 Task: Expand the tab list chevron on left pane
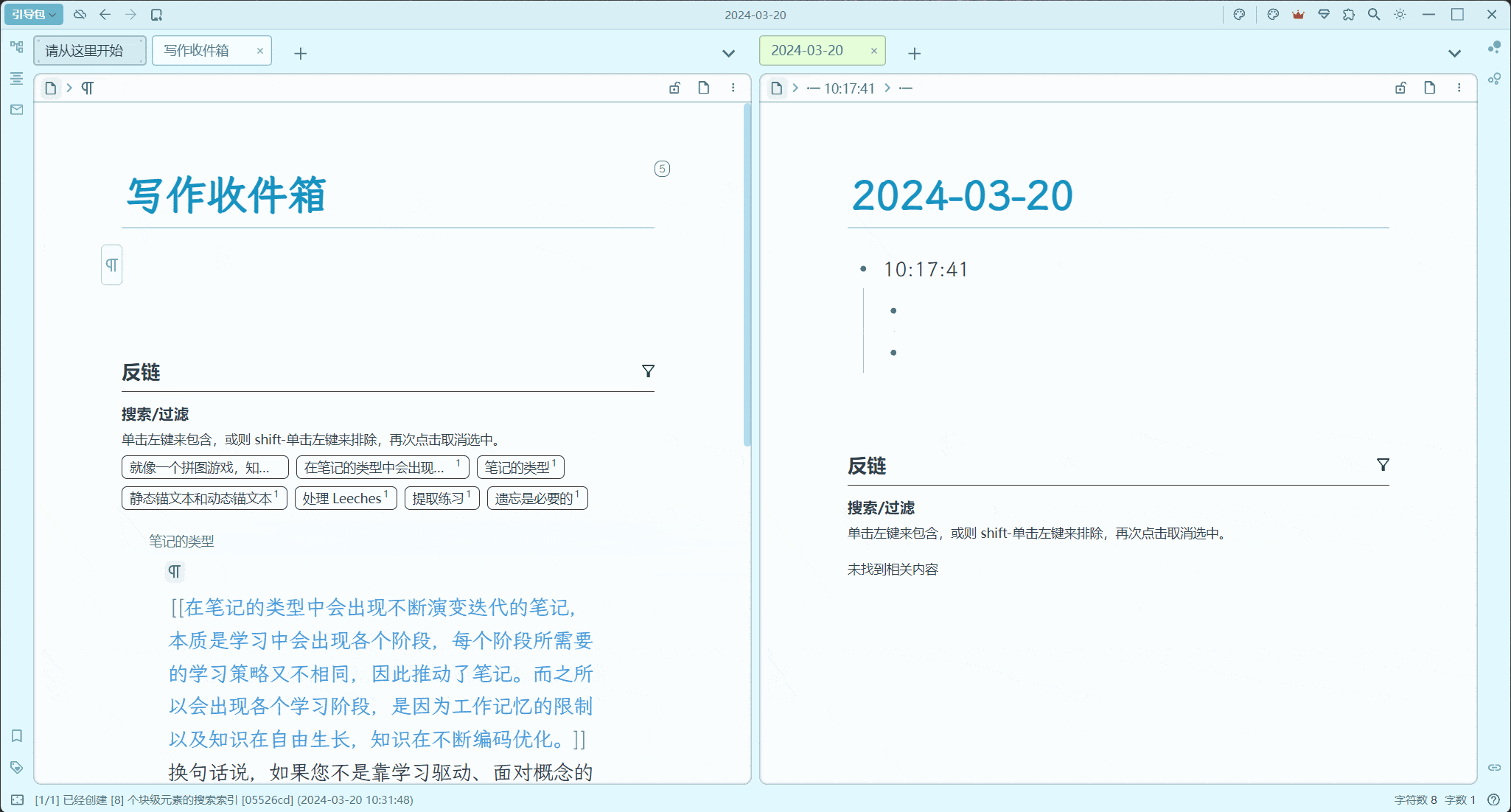click(728, 53)
